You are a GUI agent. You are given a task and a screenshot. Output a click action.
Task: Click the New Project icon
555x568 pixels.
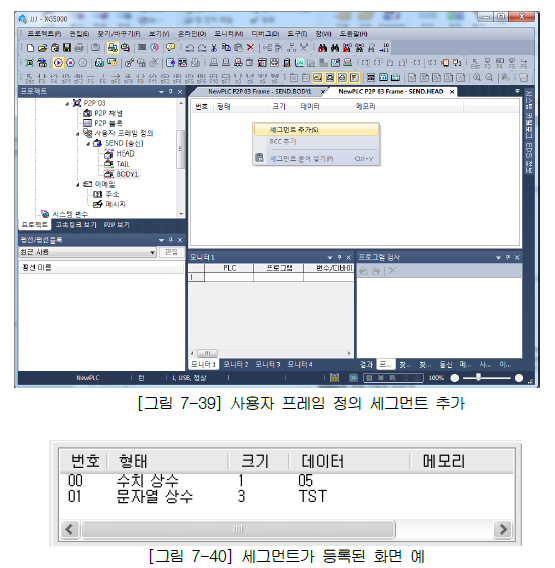pos(31,48)
